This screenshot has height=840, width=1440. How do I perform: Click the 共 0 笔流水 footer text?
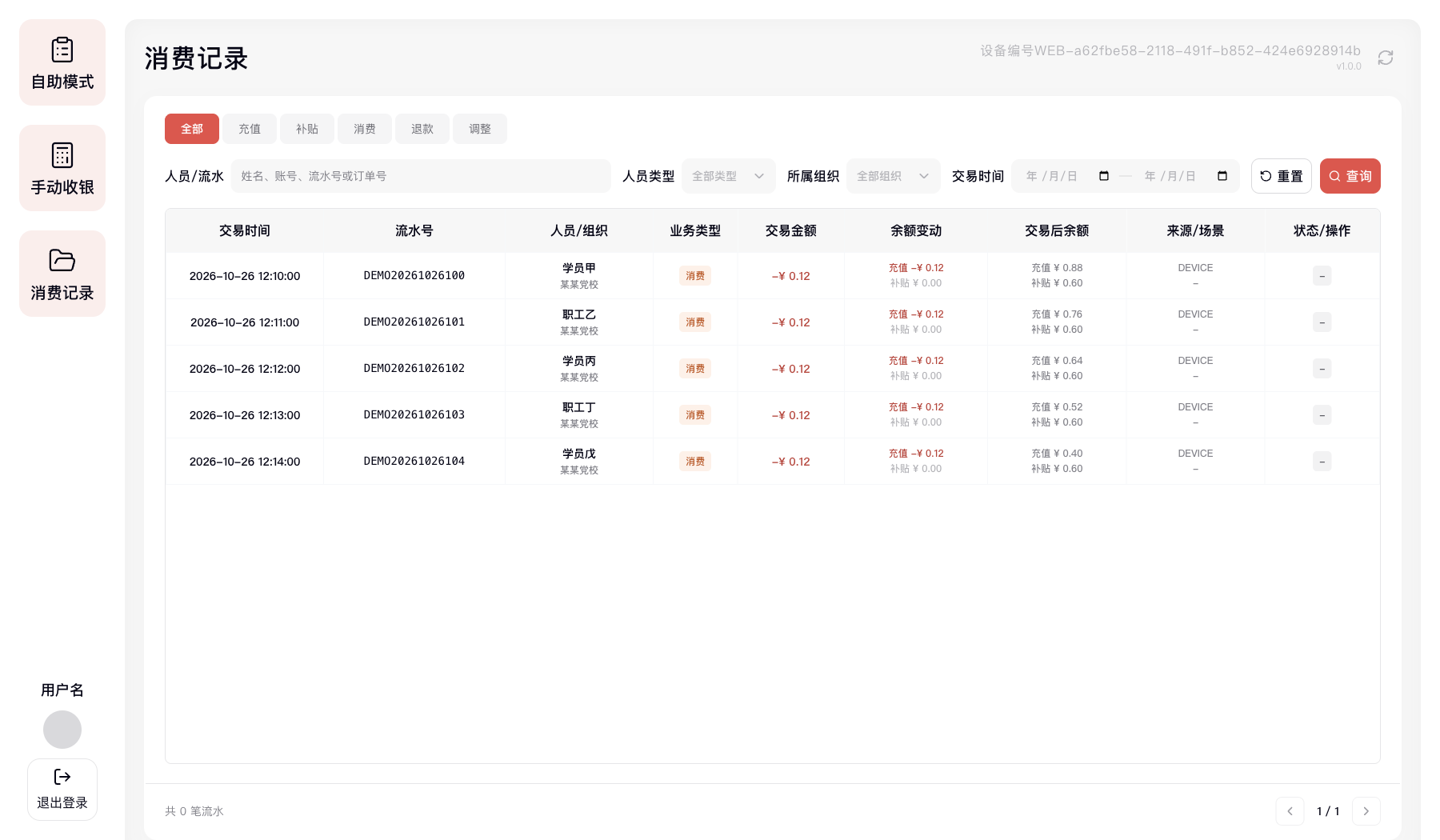pos(194,811)
